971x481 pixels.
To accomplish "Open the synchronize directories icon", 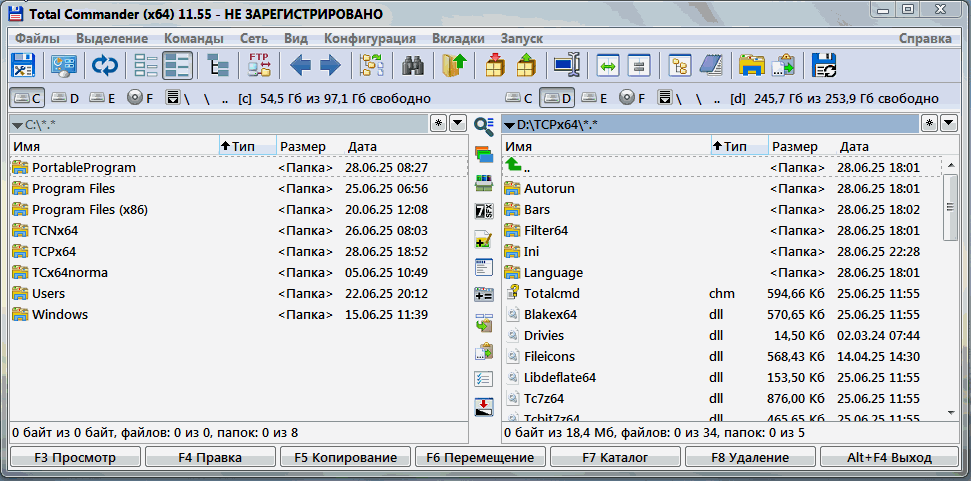I will coord(372,66).
